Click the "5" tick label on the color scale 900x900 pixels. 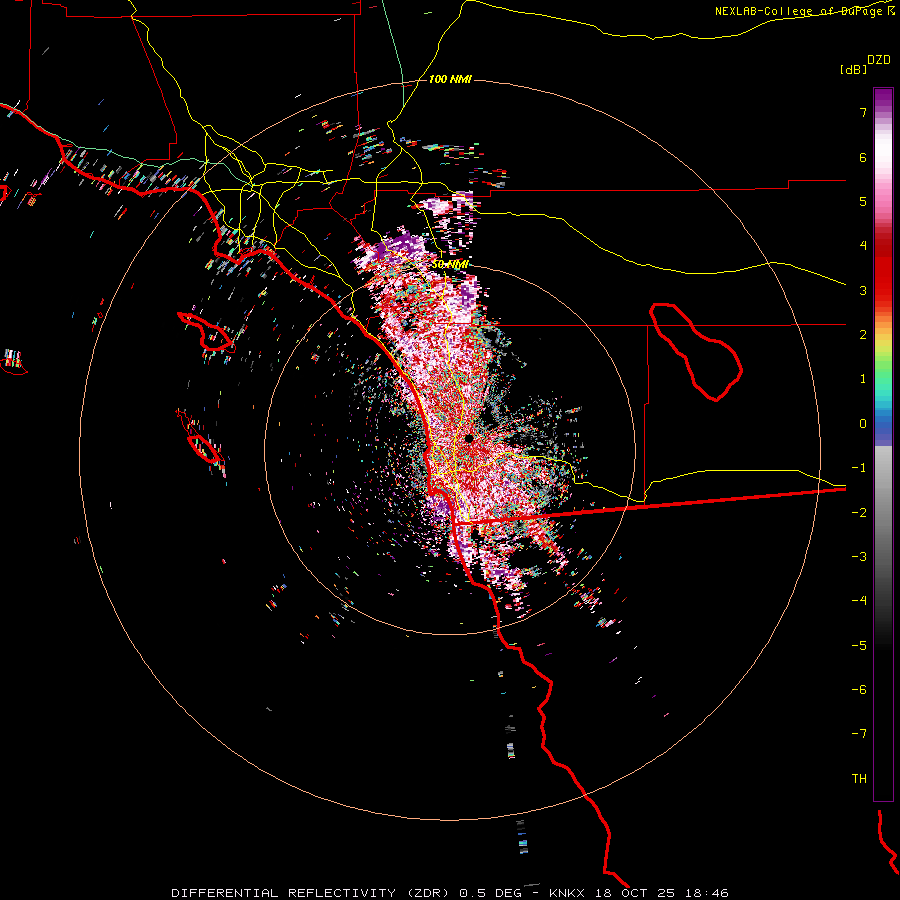863,201
